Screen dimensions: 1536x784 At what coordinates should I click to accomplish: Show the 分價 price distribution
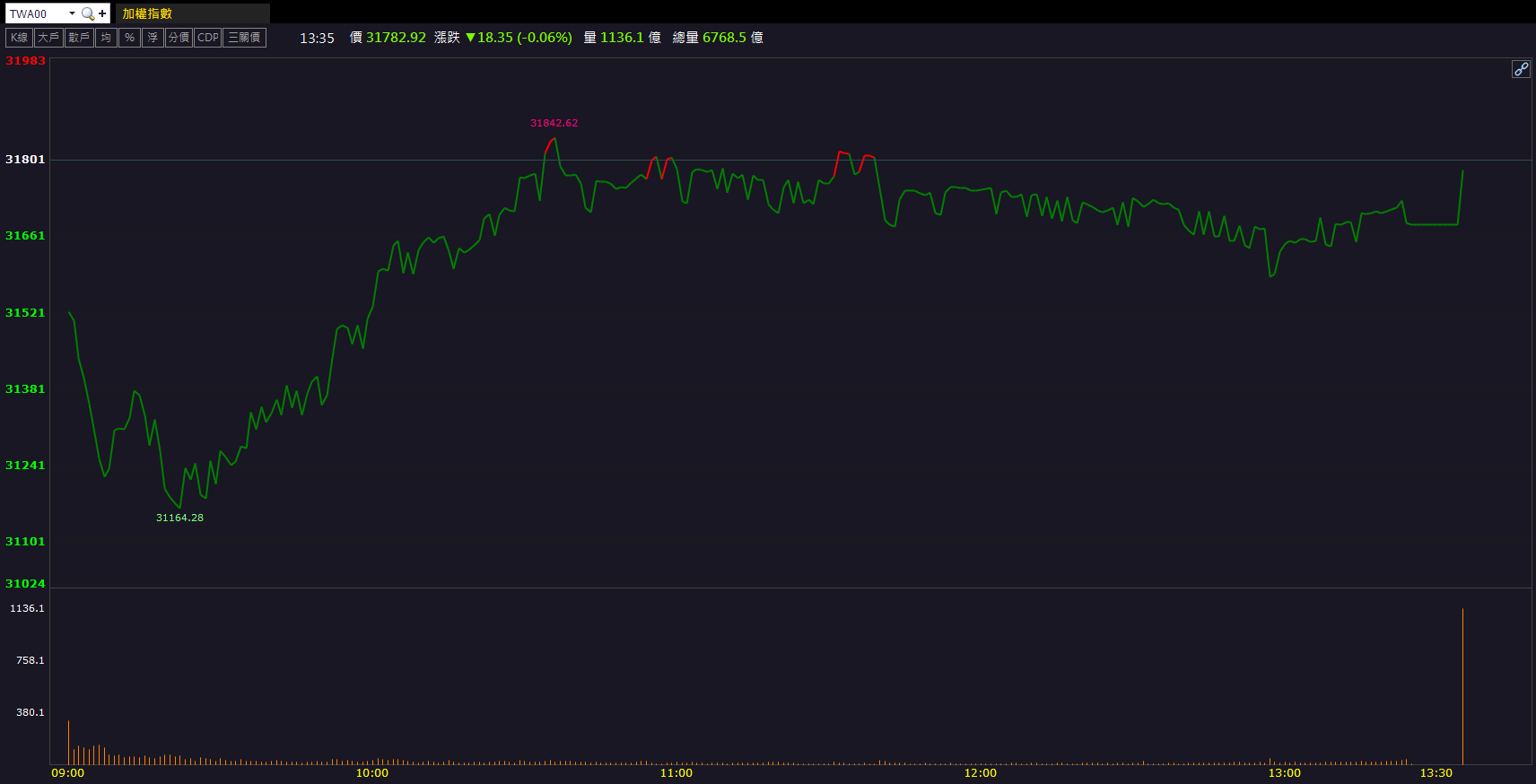point(179,38)
